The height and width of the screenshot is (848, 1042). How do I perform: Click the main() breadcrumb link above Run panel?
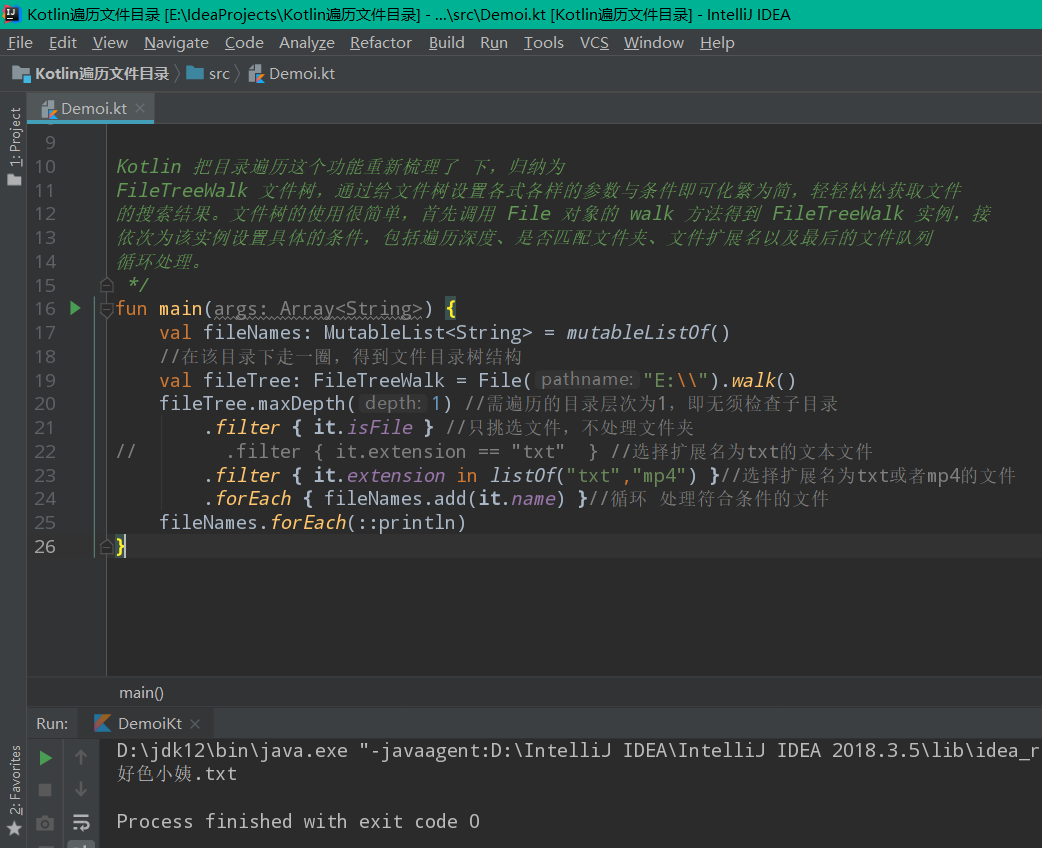pyautogui.click(x=140, y=692)
